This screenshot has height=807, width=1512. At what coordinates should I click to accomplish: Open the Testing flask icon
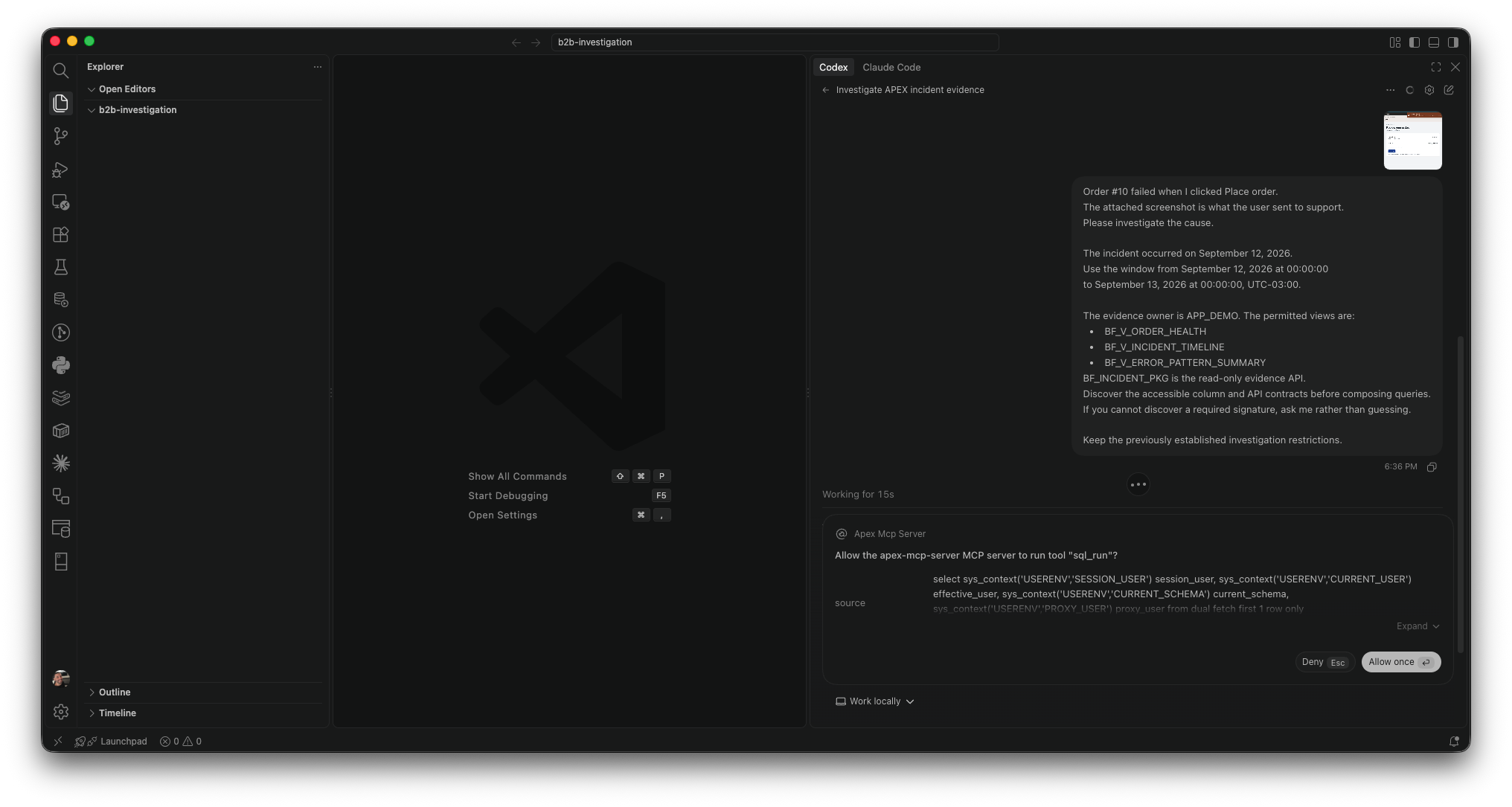tap(61, 268)
